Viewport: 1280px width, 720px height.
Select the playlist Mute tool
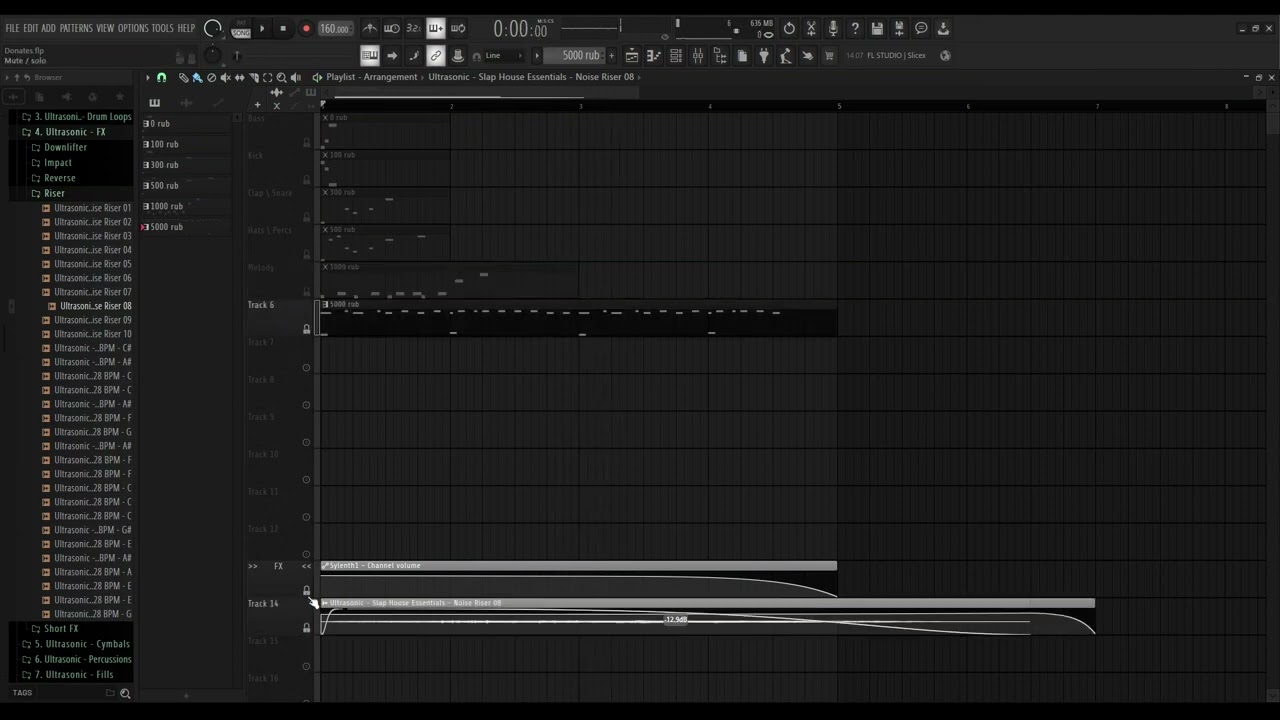coord(225,77)
